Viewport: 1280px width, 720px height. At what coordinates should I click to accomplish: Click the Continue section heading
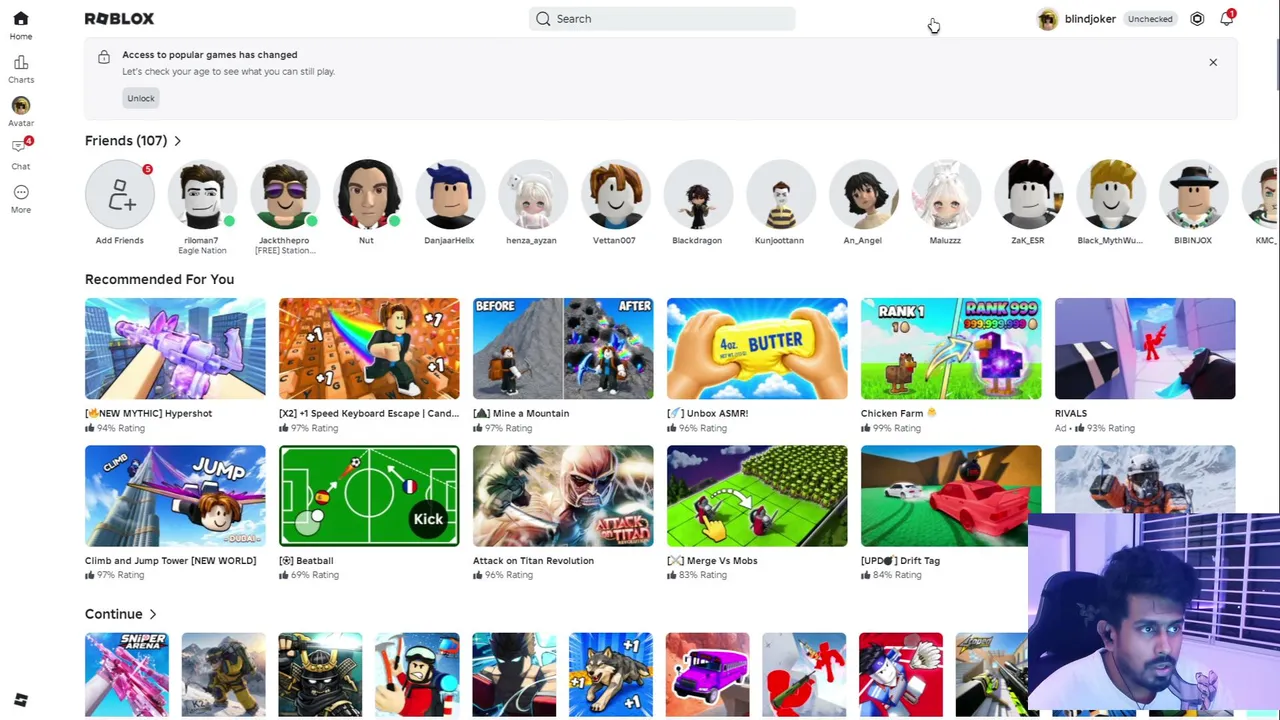[114, 614]
